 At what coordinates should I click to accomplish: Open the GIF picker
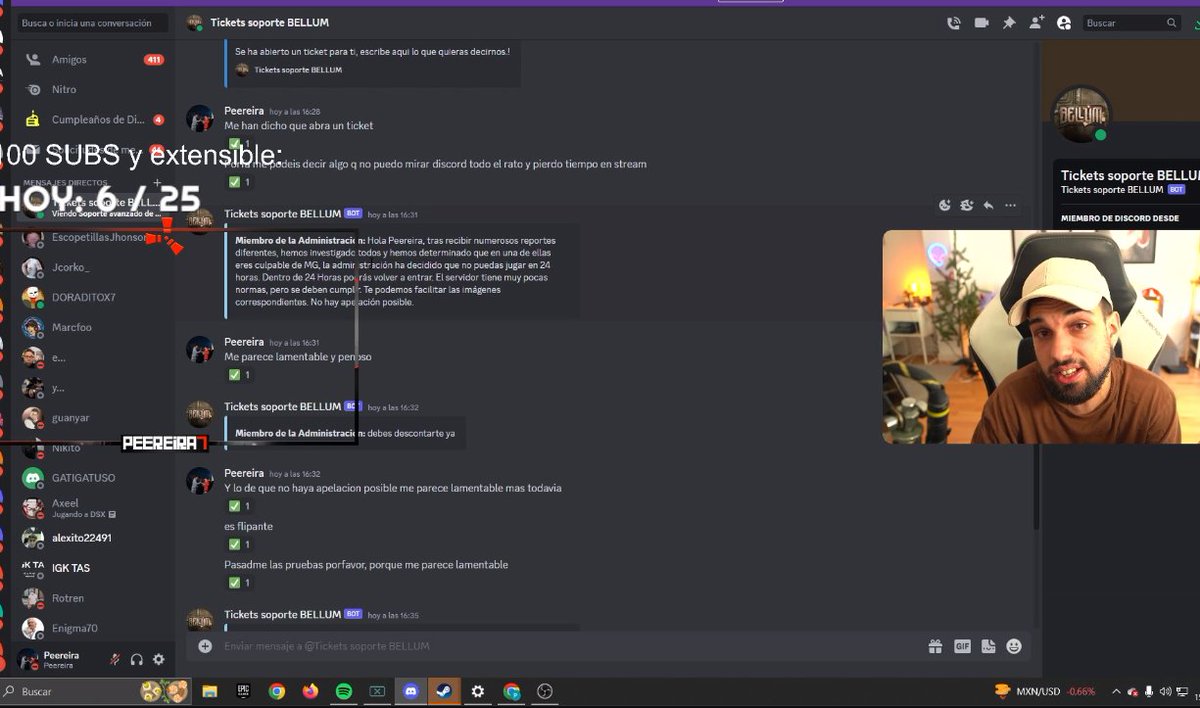click(962, 646)
